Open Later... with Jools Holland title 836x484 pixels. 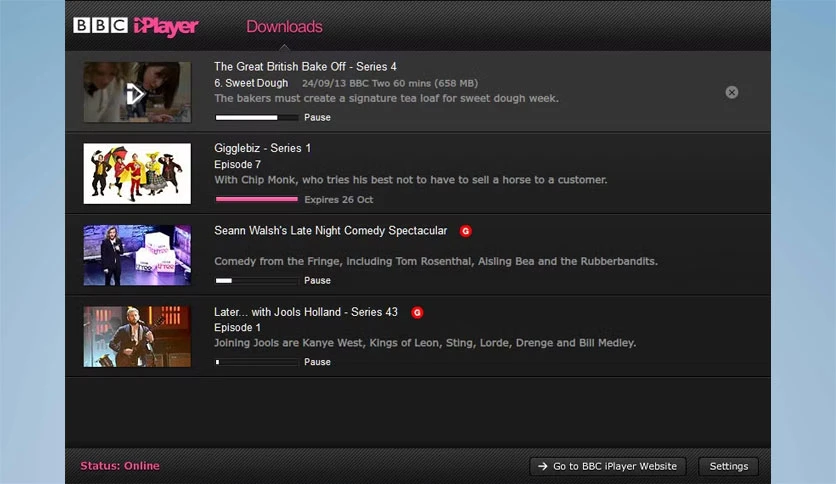click(x=306, y=312)
